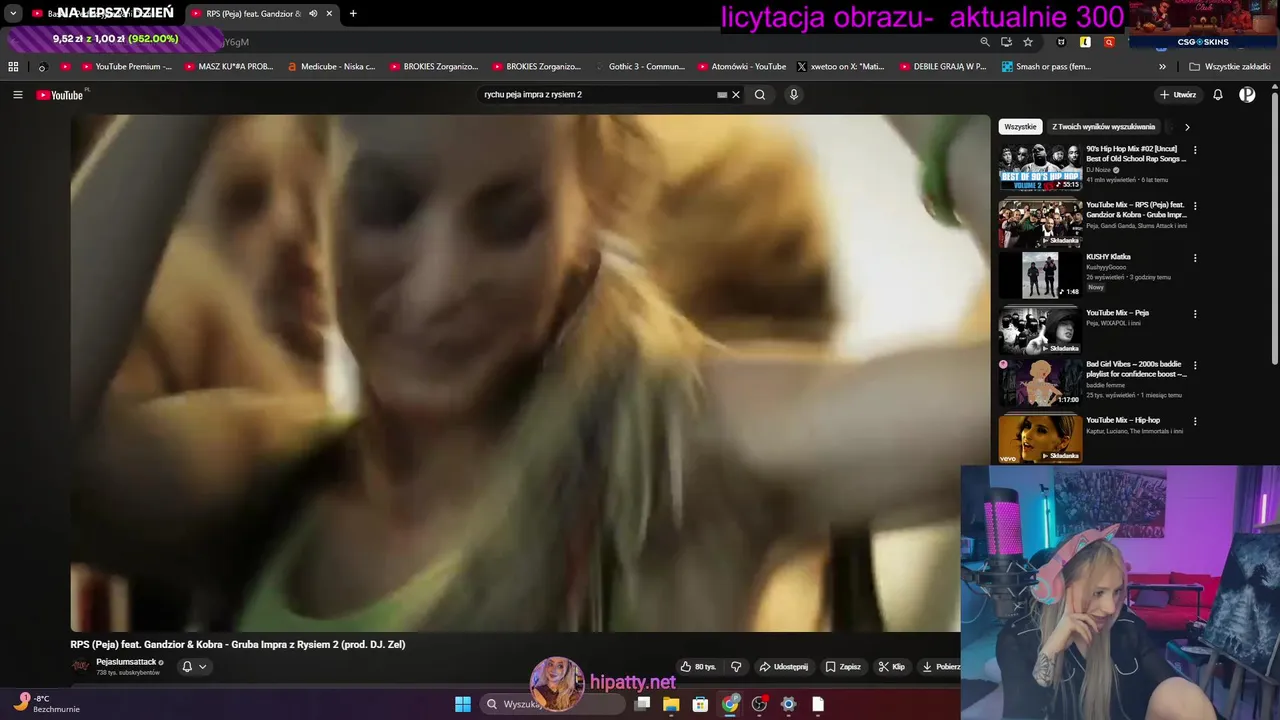Open File Explorer from the taskbar
1280x720 pixels.
point(671,704)
